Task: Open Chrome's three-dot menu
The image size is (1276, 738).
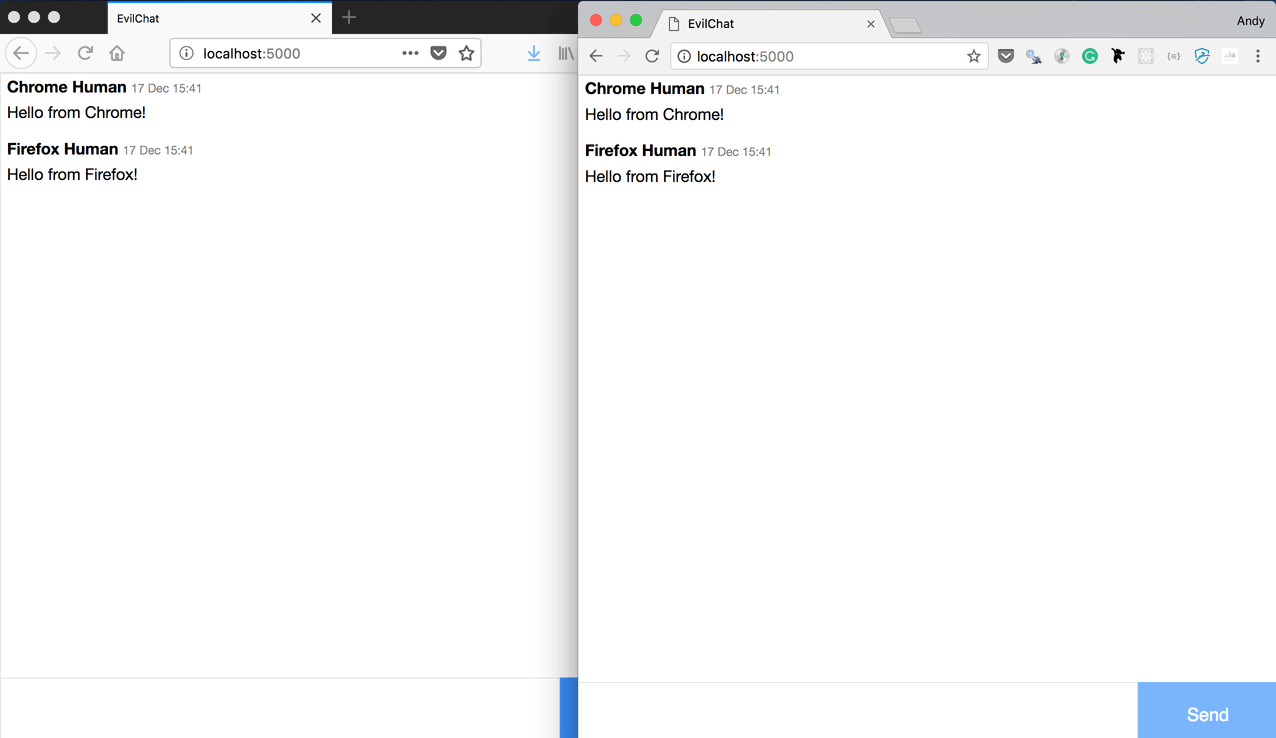Action: point(1257,56)
